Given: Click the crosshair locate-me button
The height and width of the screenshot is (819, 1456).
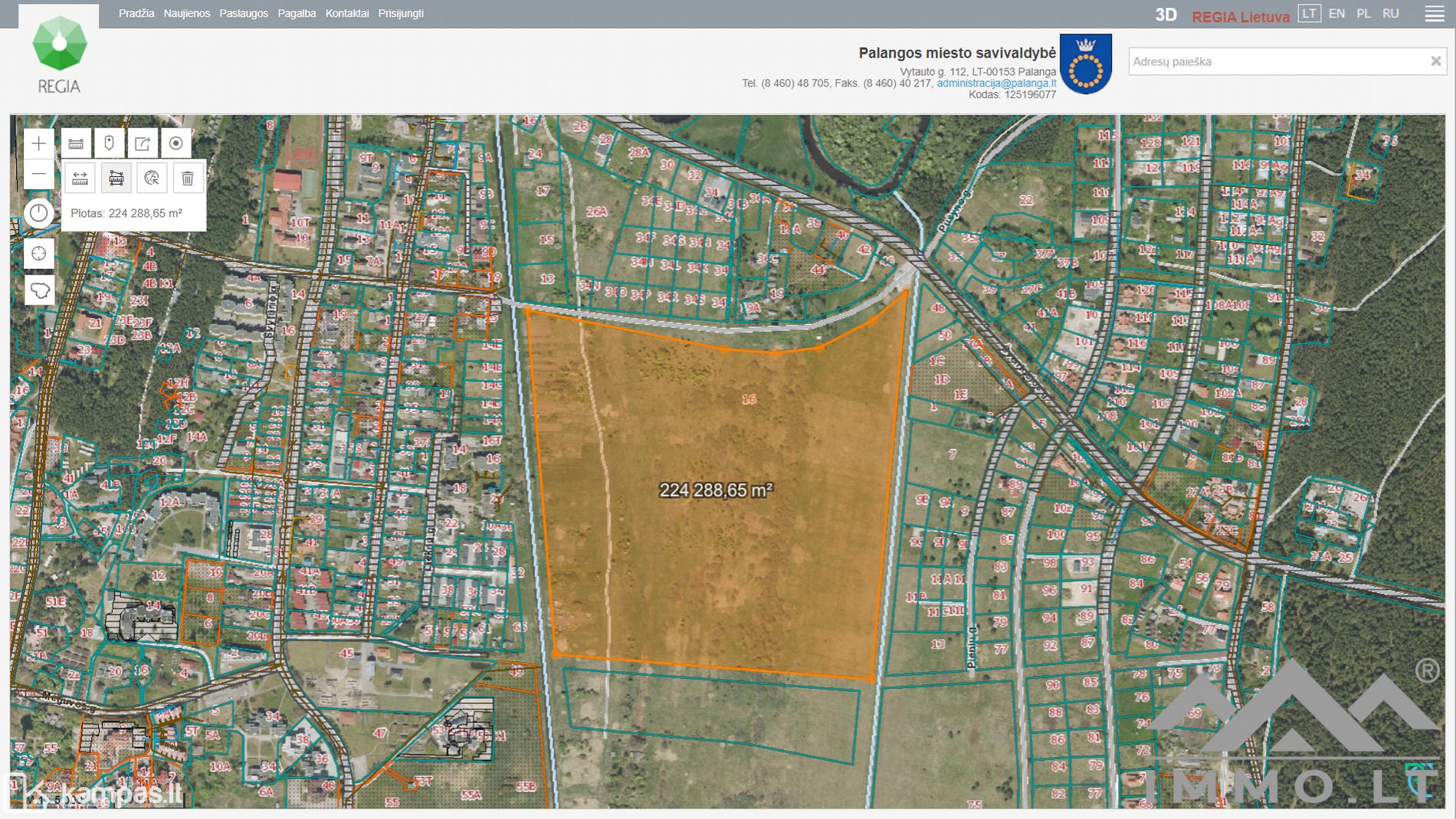Looking at the screenshot, I should click(38, 254).
